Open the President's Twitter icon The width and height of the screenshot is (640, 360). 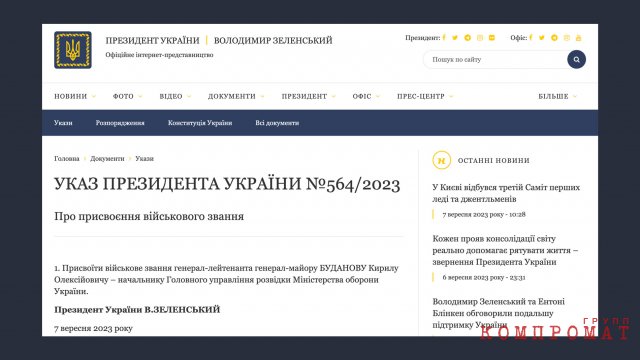455,38
